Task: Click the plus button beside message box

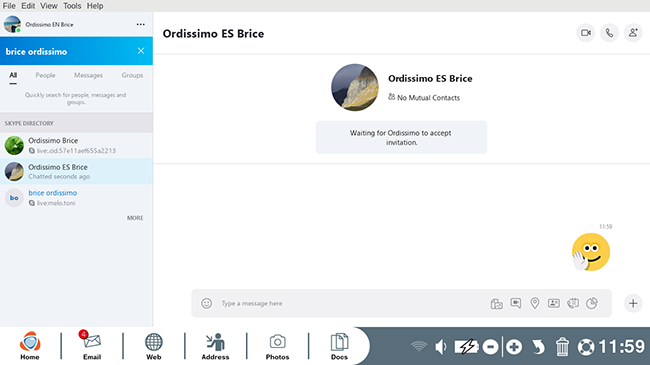Action: [633, 303]
